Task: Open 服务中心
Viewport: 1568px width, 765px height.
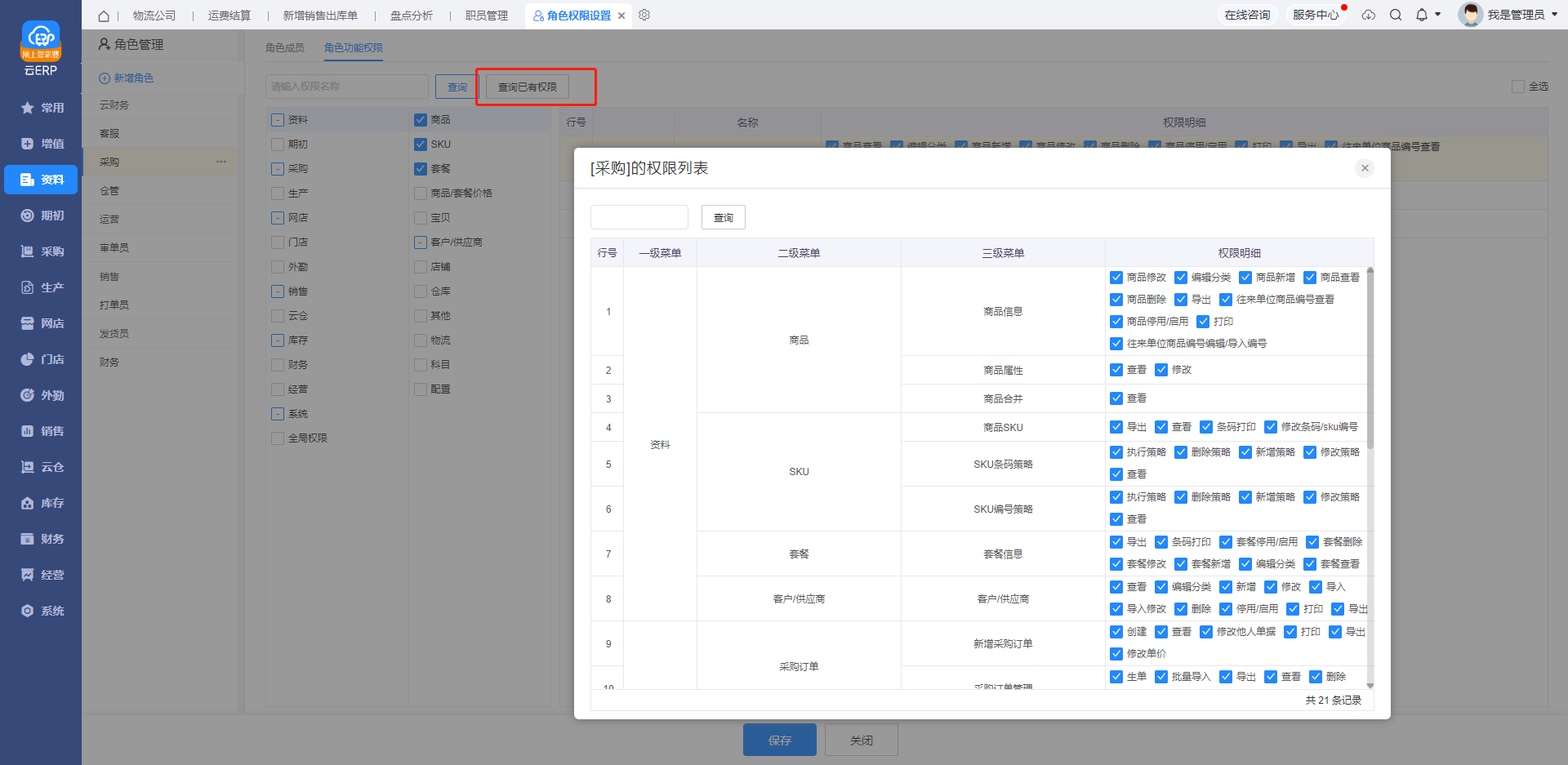Action: coord(1316,15)
